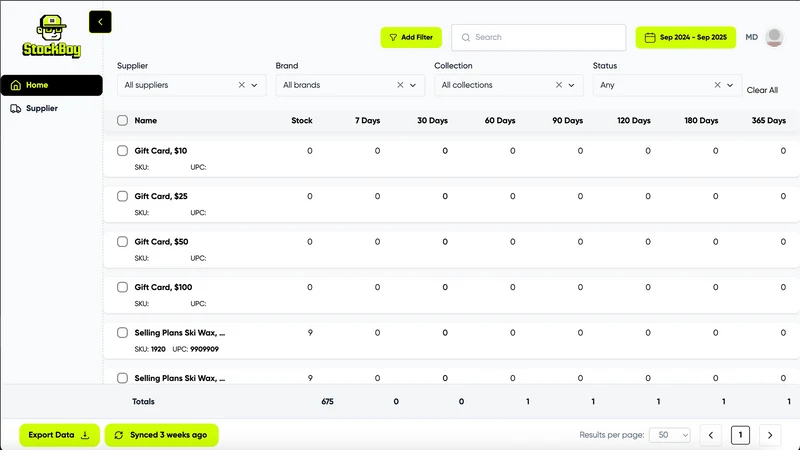Image resolution: width=800 pixels, height=450 pixels.
Task: Click the StockBoy logo
Action: coord(52,36)
